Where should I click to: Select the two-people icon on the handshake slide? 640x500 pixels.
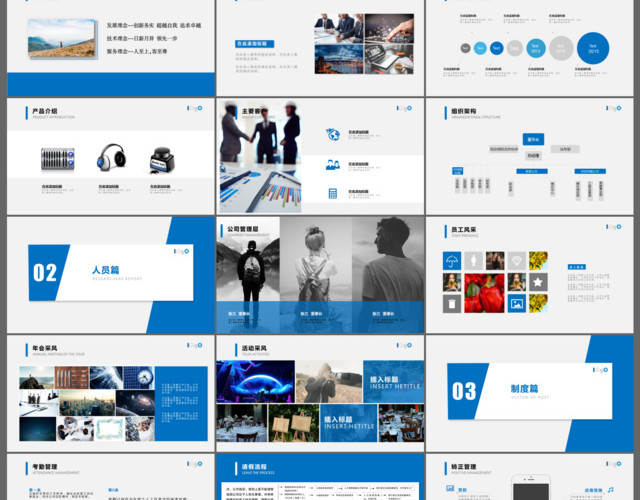[333, 164]
